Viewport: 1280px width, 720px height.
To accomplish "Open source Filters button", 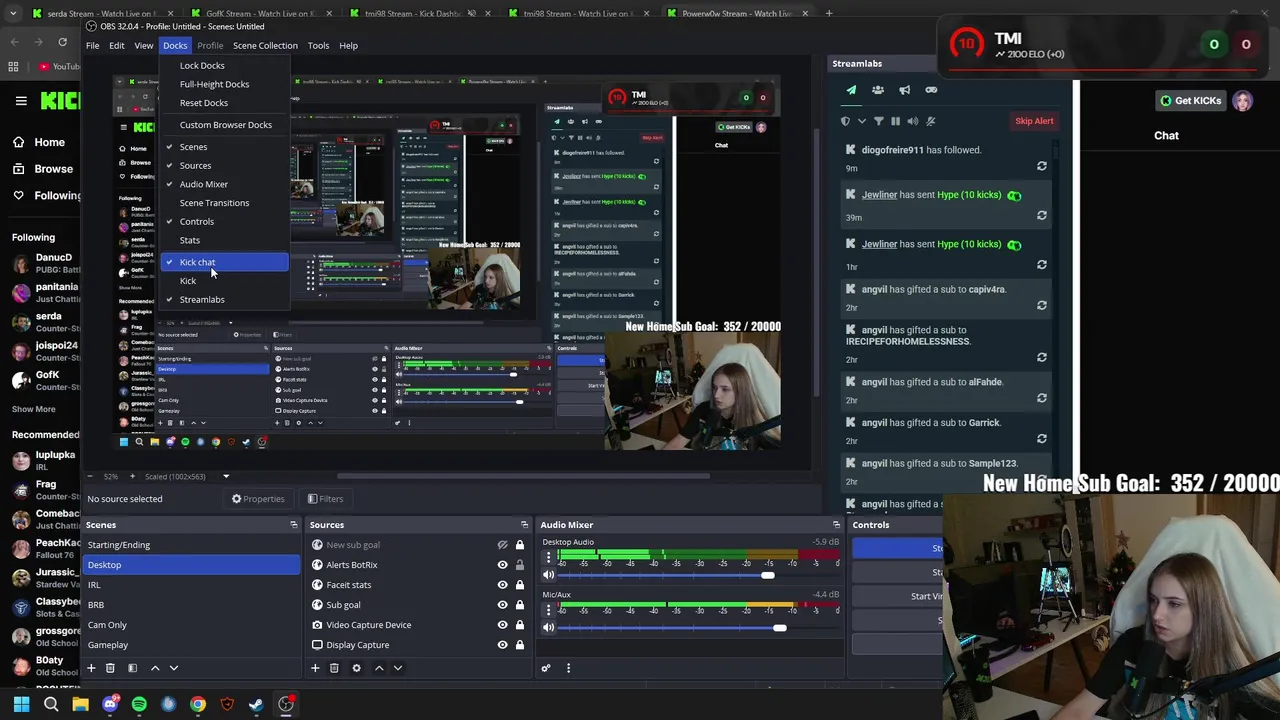I will (325, 499).
